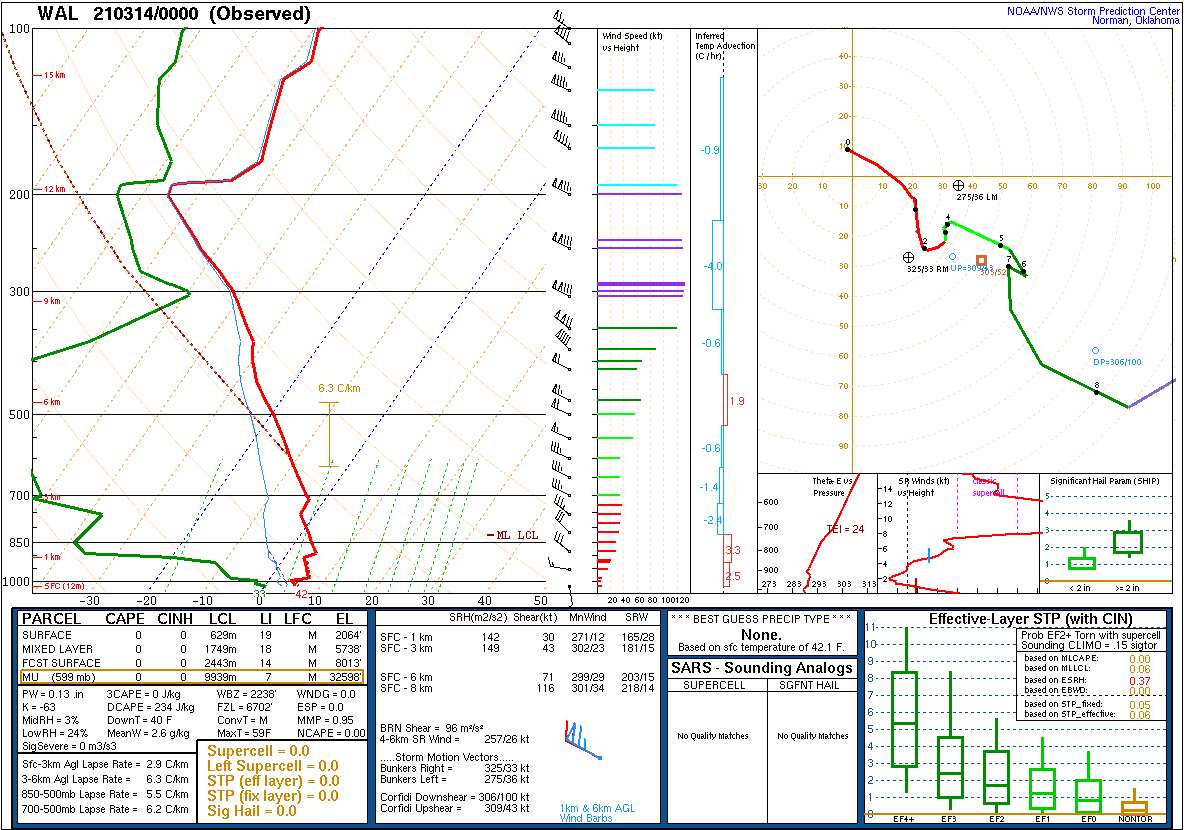The width and height of the screenshot is (1186, 830).
Task: Click the 1km & 6km wind barb graphic
Action: click(x=581, y=740)
